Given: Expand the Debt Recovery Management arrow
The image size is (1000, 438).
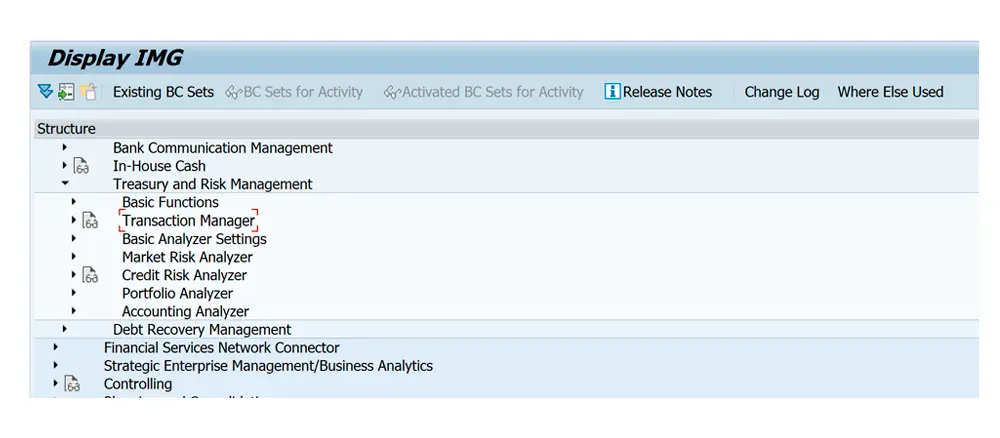Looking at the screenshot, I should tap(65, 329).
